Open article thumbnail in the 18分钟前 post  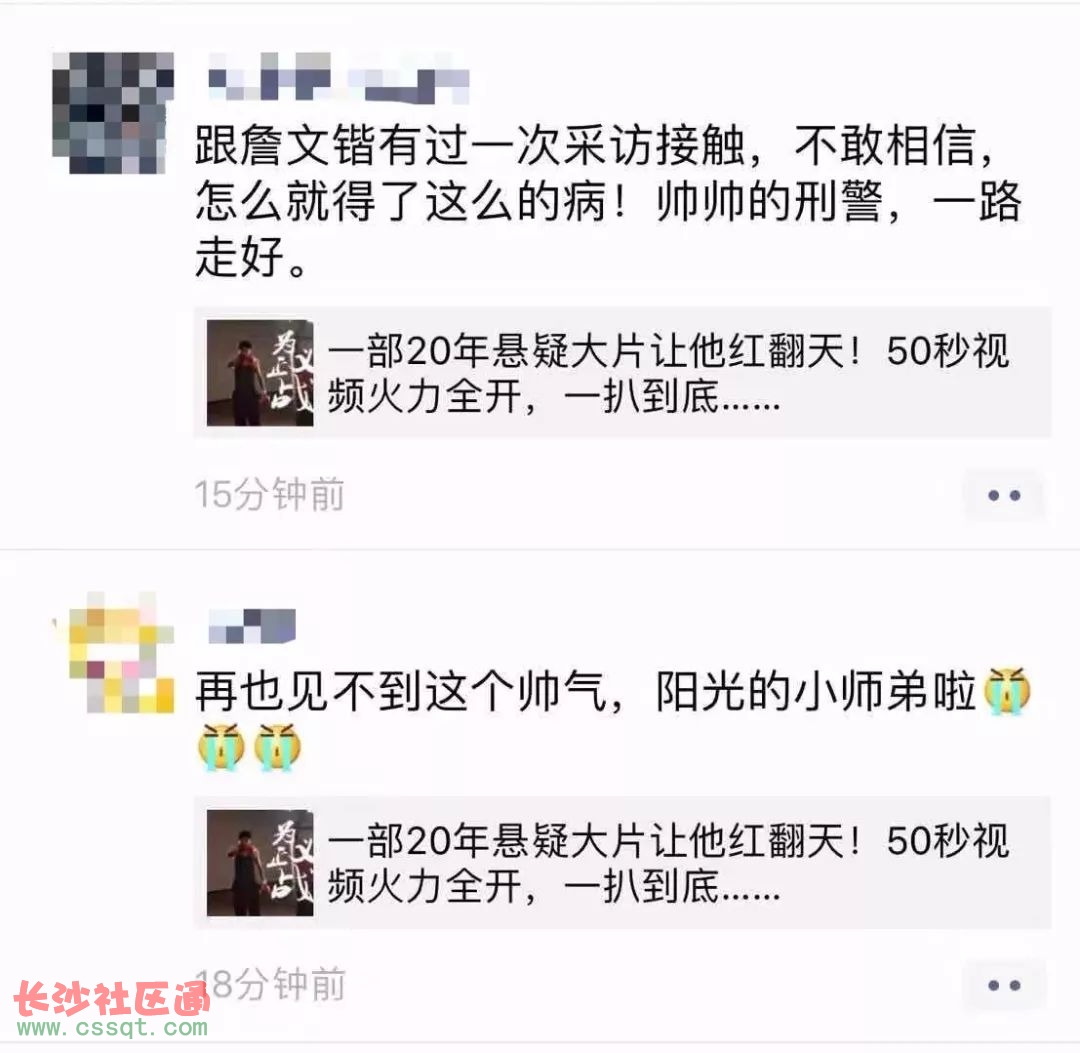[260, 863]
